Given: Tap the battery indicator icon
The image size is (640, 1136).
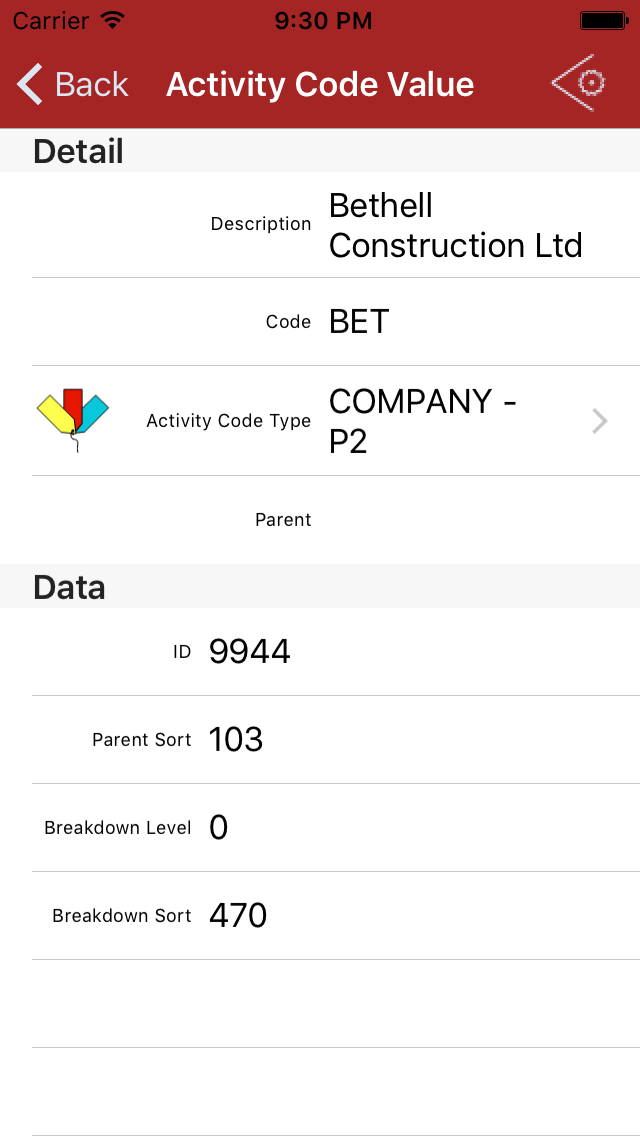Looking at the screenshot, I should pos(603,20).
